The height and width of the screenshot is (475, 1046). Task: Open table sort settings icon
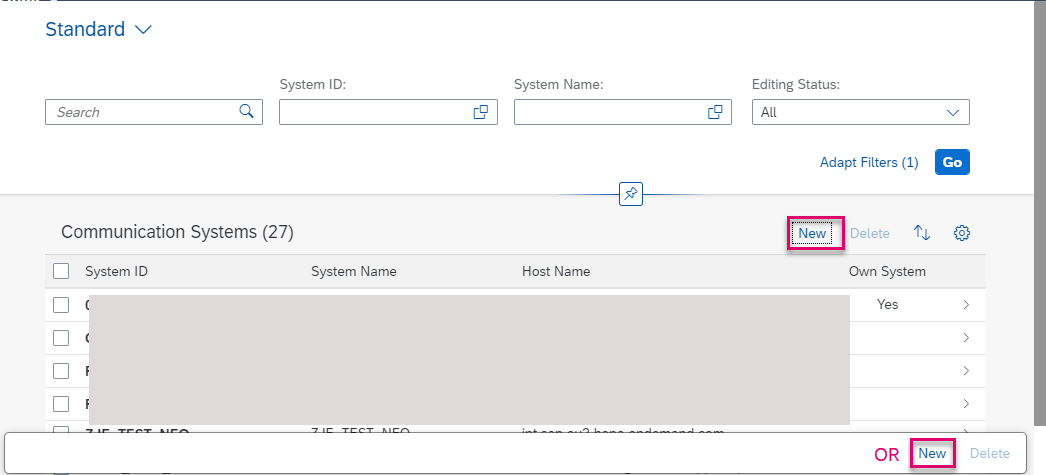[x=922, y=233]
